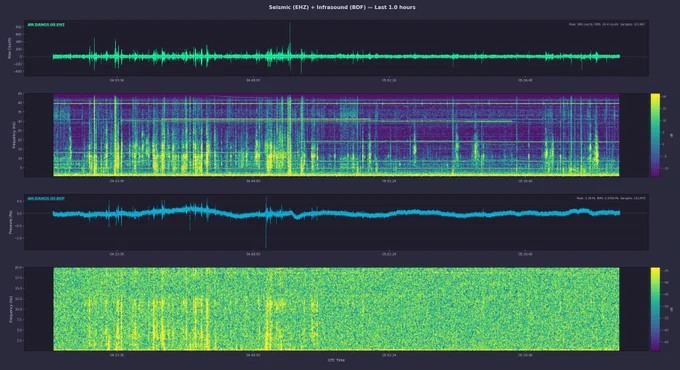This screenshot has width=680, height=370.
Task: Click the Peak/RMS stats text on seismic plot
Action: coord(607,24)
